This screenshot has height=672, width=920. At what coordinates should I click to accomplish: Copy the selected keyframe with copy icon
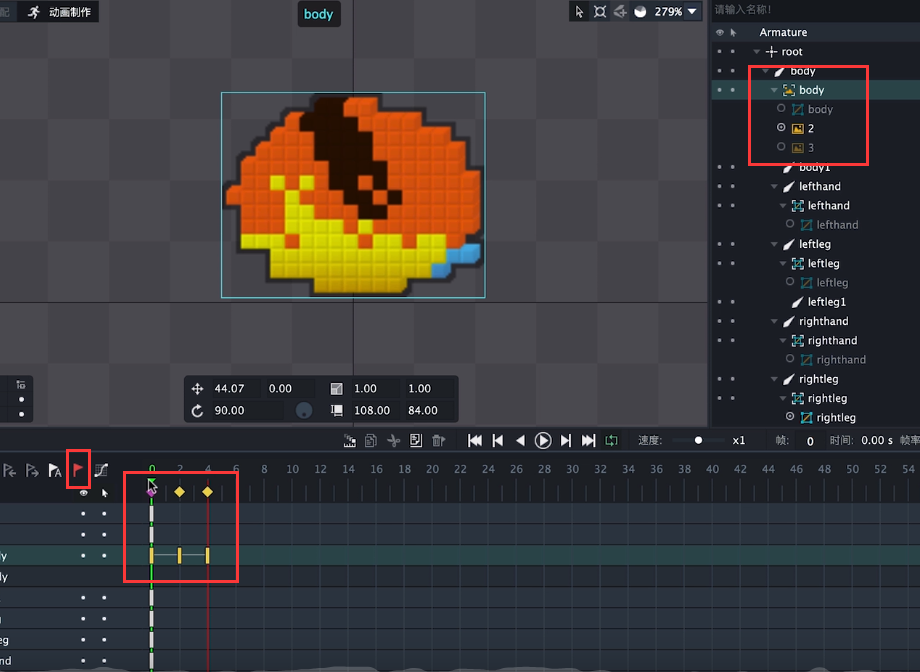point(371,441)
